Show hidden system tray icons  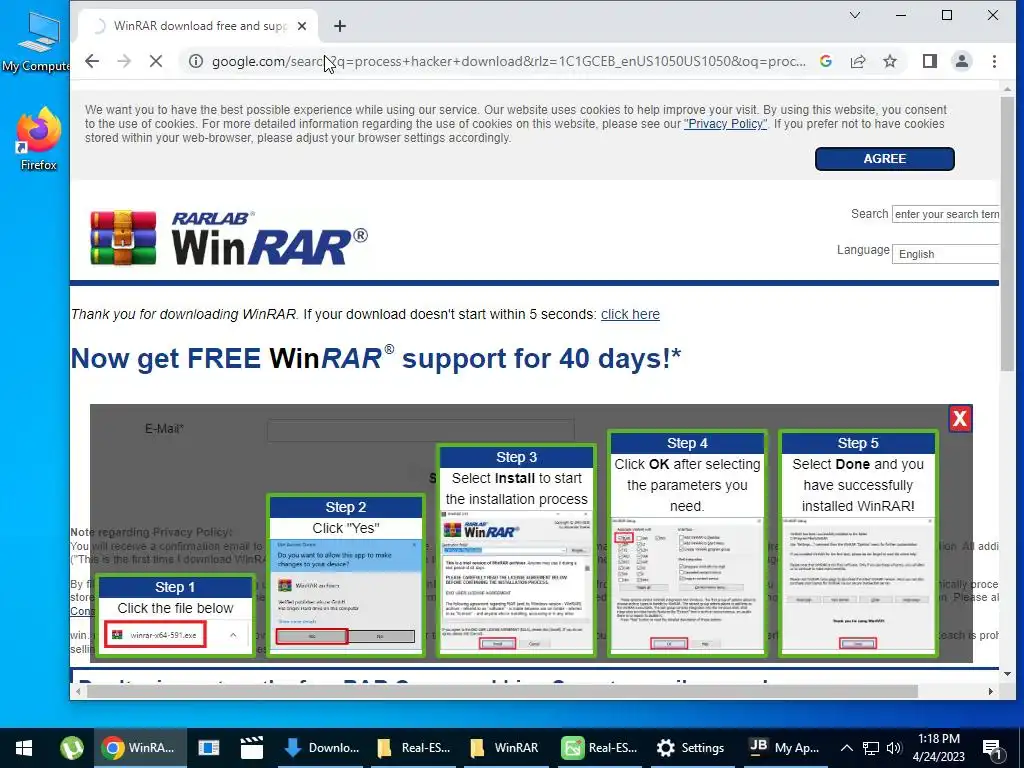(x=846, y=748)
